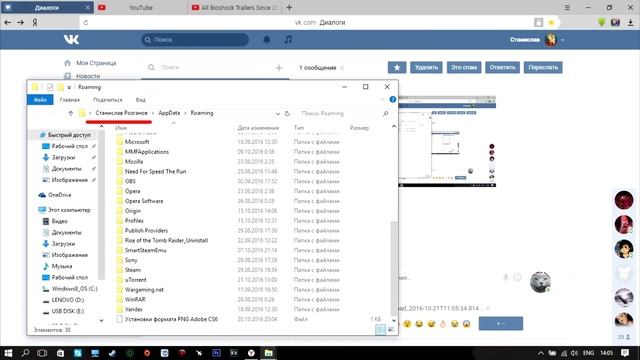This screenshot has height=360, width=640.
Task: Click the volume icon in system tray
Action: 575,353
